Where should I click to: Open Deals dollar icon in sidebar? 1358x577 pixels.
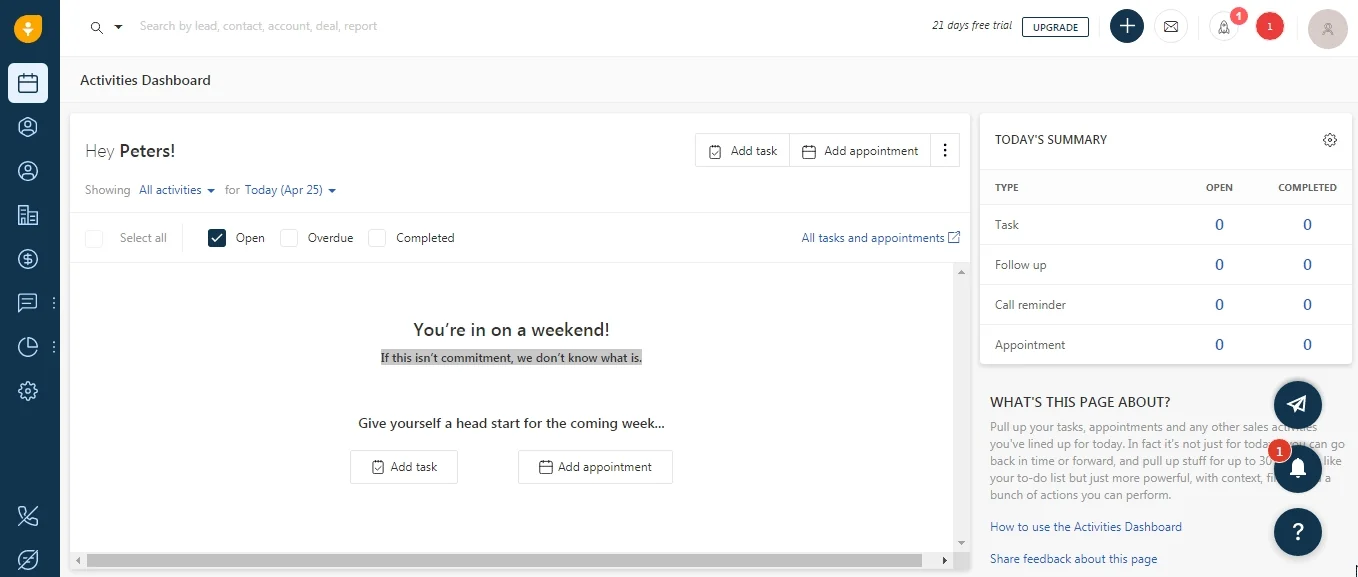(28, 259)
